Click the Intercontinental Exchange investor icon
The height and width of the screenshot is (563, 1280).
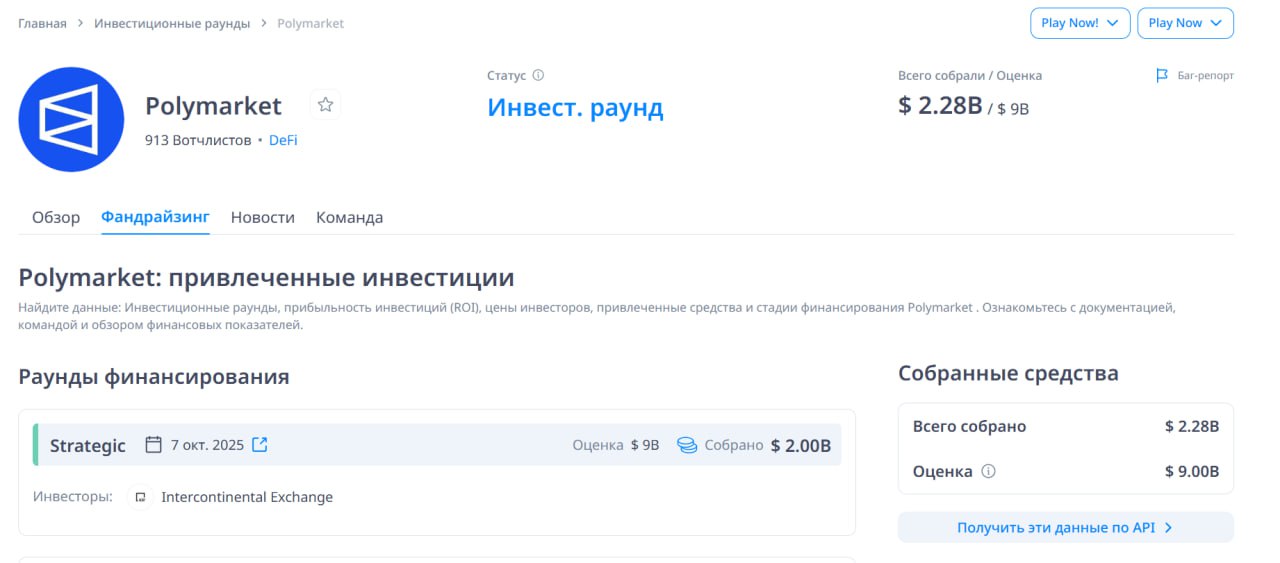(x=141, y=497)
